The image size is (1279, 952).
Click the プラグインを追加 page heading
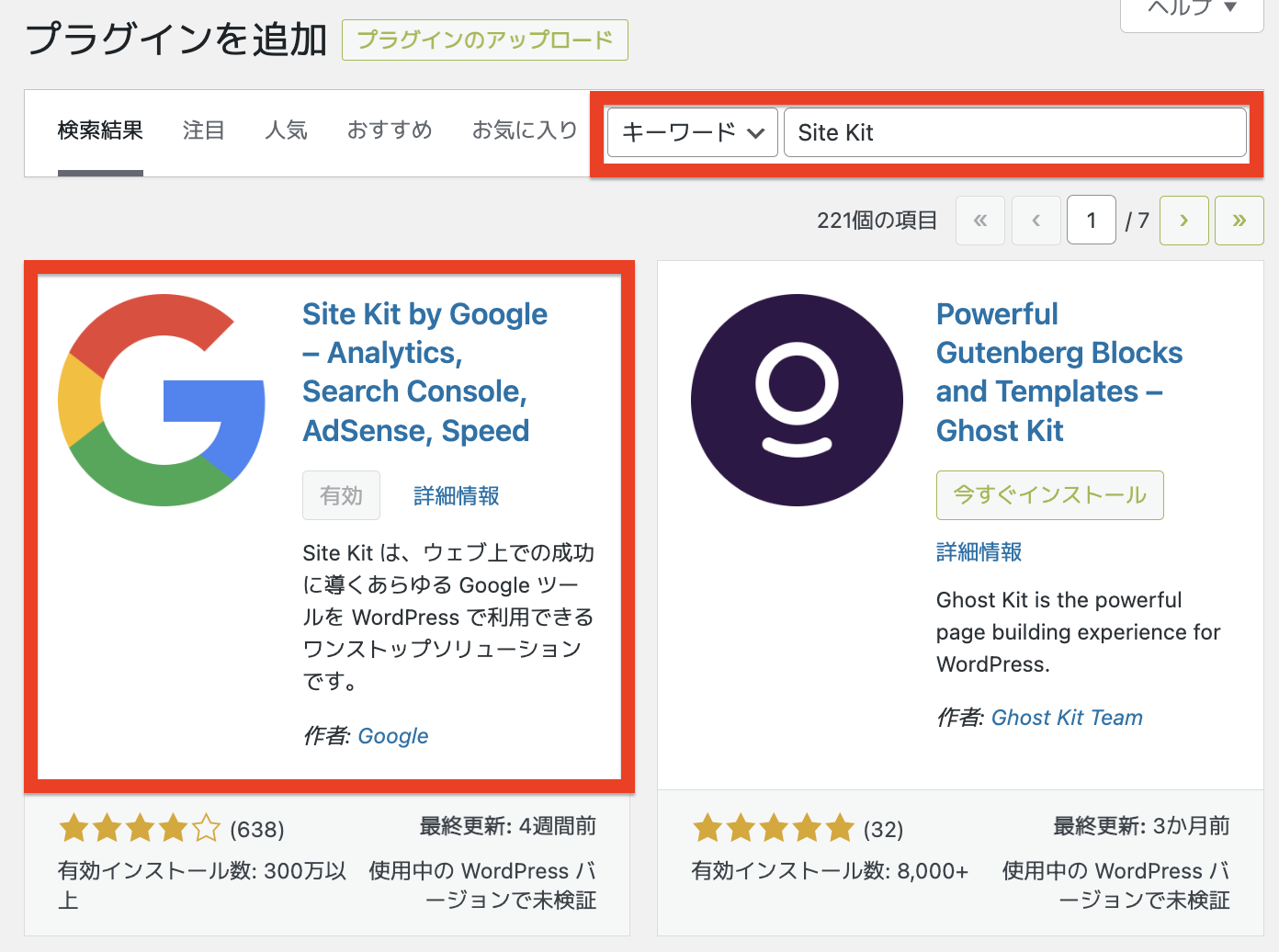coord(176,40)
